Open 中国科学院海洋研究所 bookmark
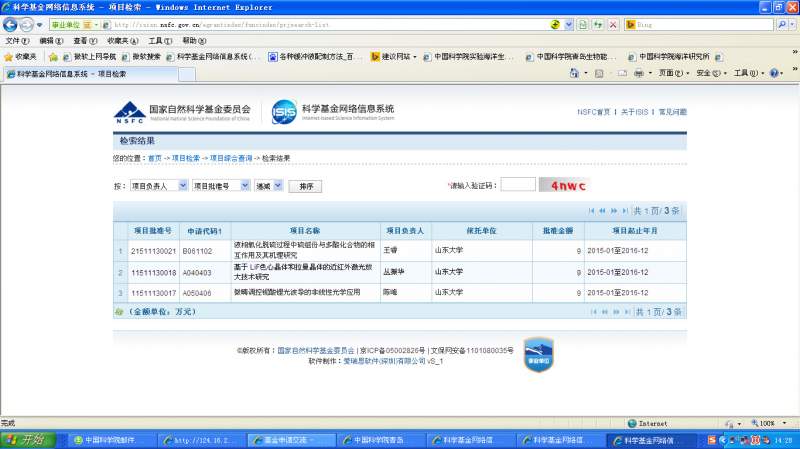This screenshot has width=800, height=449. coord(669,57)
